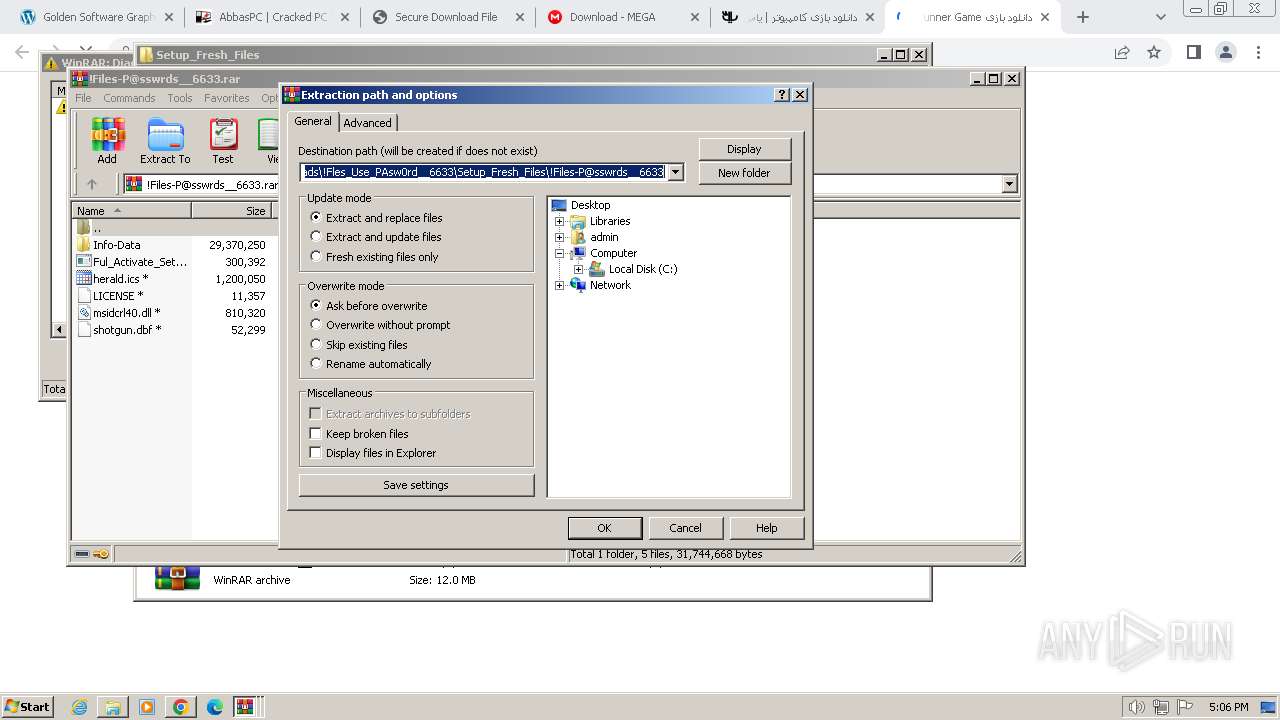
Task: Click the up-folder arrow in WinRAR
Action: coord(92,184)
